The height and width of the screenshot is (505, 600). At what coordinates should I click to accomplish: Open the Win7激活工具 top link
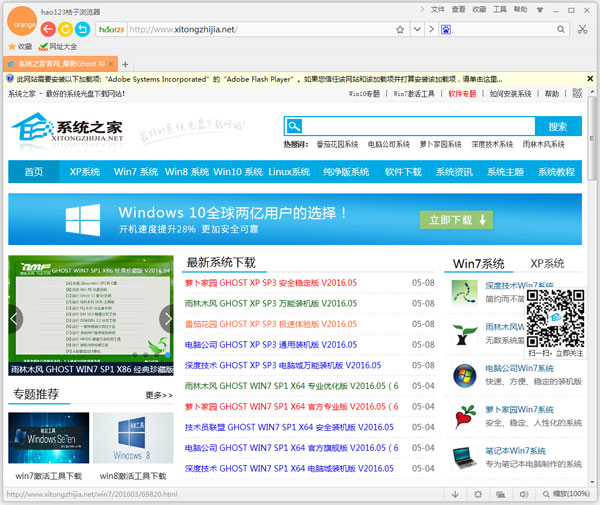click(x=414, y=94)
